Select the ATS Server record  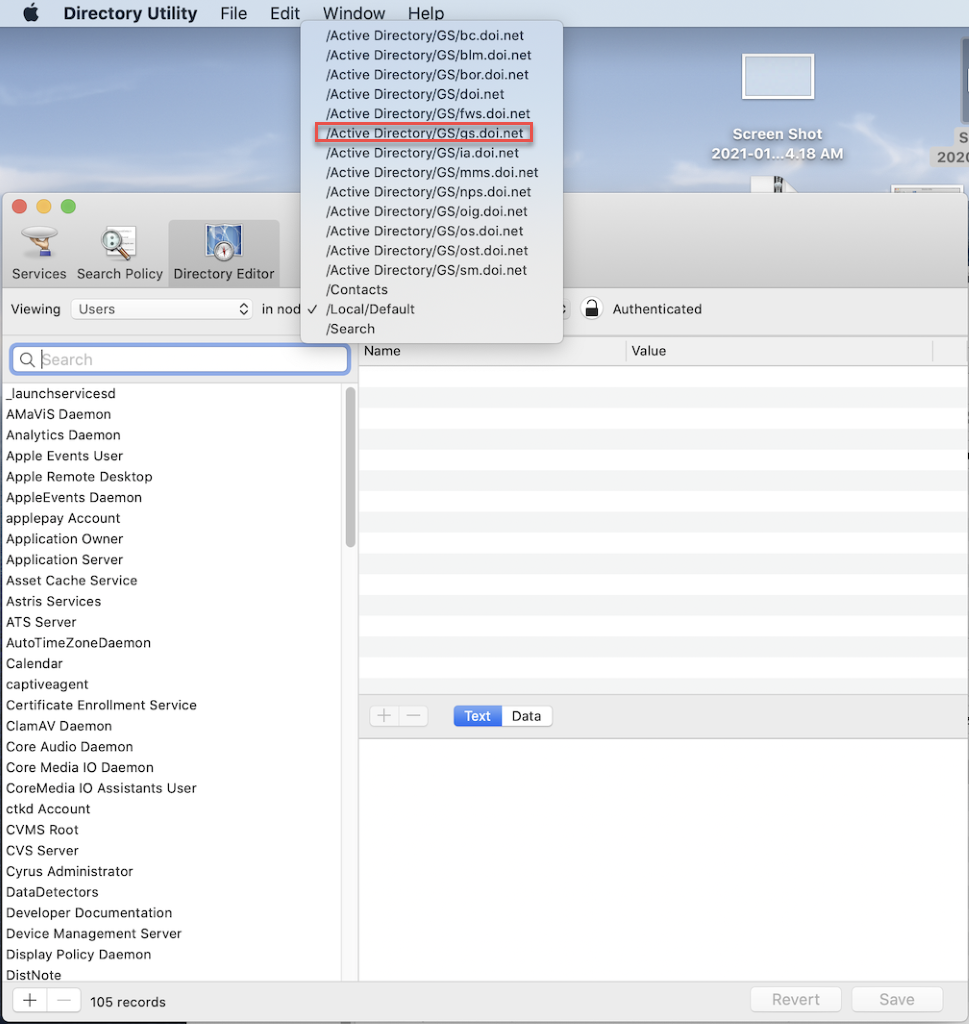click(x=172, y=622)
